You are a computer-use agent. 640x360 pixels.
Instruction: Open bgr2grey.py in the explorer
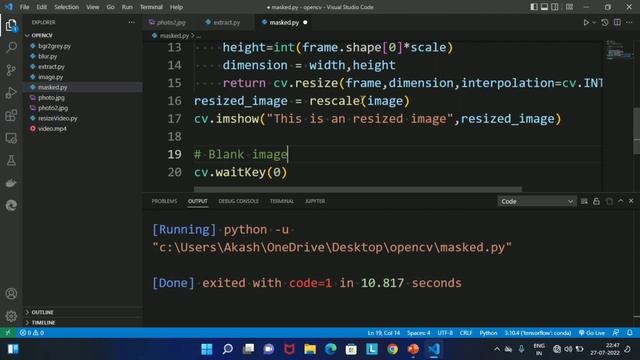54,46
